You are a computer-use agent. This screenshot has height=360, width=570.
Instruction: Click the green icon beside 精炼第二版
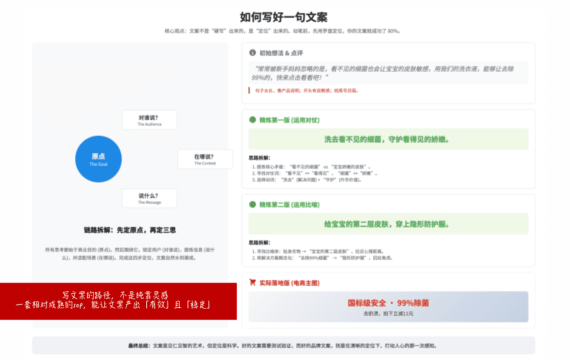(252, 204)
